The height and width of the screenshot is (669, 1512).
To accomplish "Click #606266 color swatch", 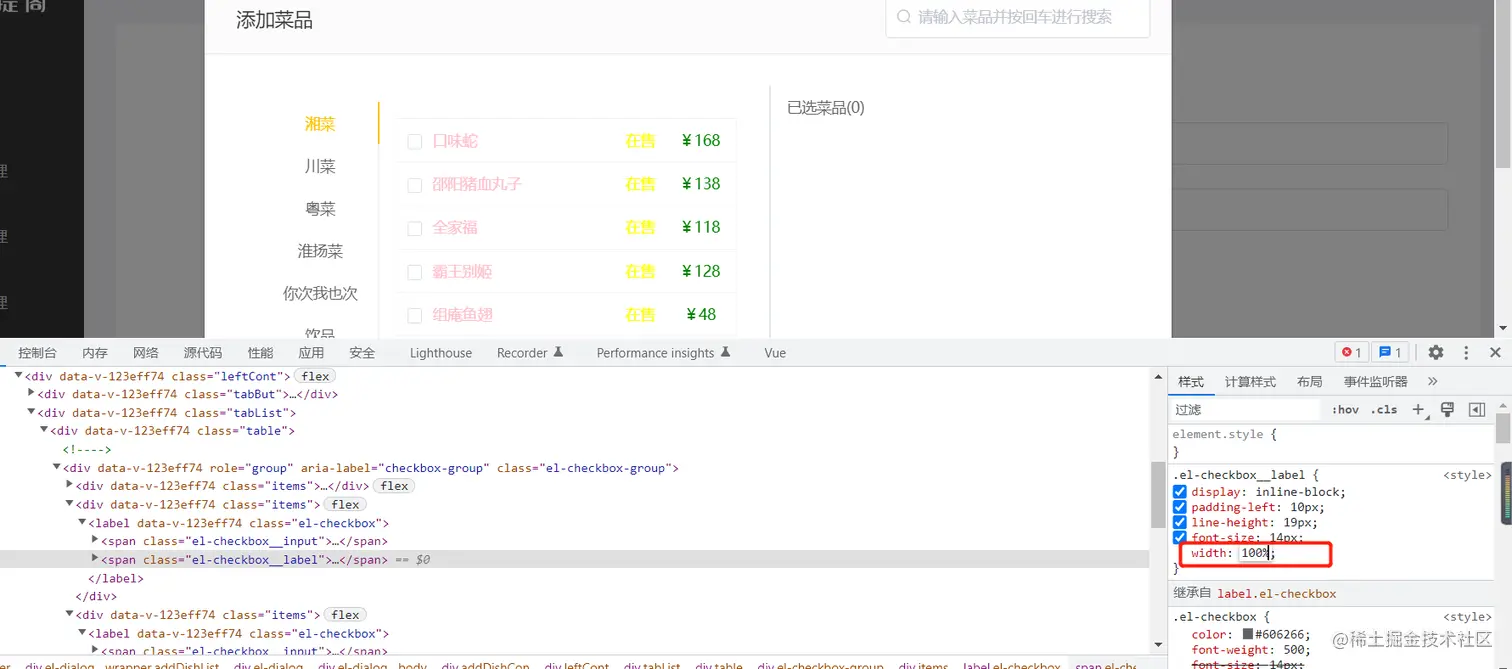I will [x=1248, y=634].
